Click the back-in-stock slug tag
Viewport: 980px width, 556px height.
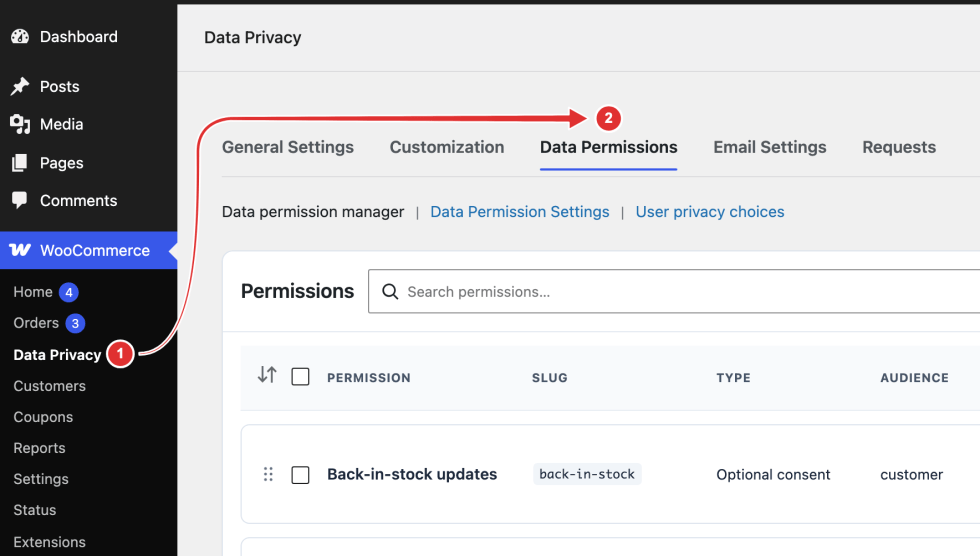tap(587, 474)
